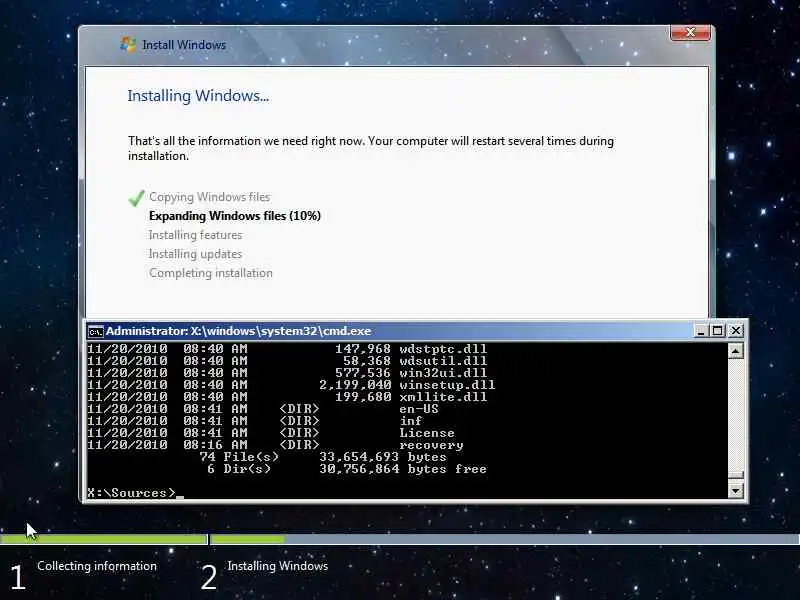
Task: Click the wdsutil.dll file row
Action: pyautogui.click(x=287, y=361)
